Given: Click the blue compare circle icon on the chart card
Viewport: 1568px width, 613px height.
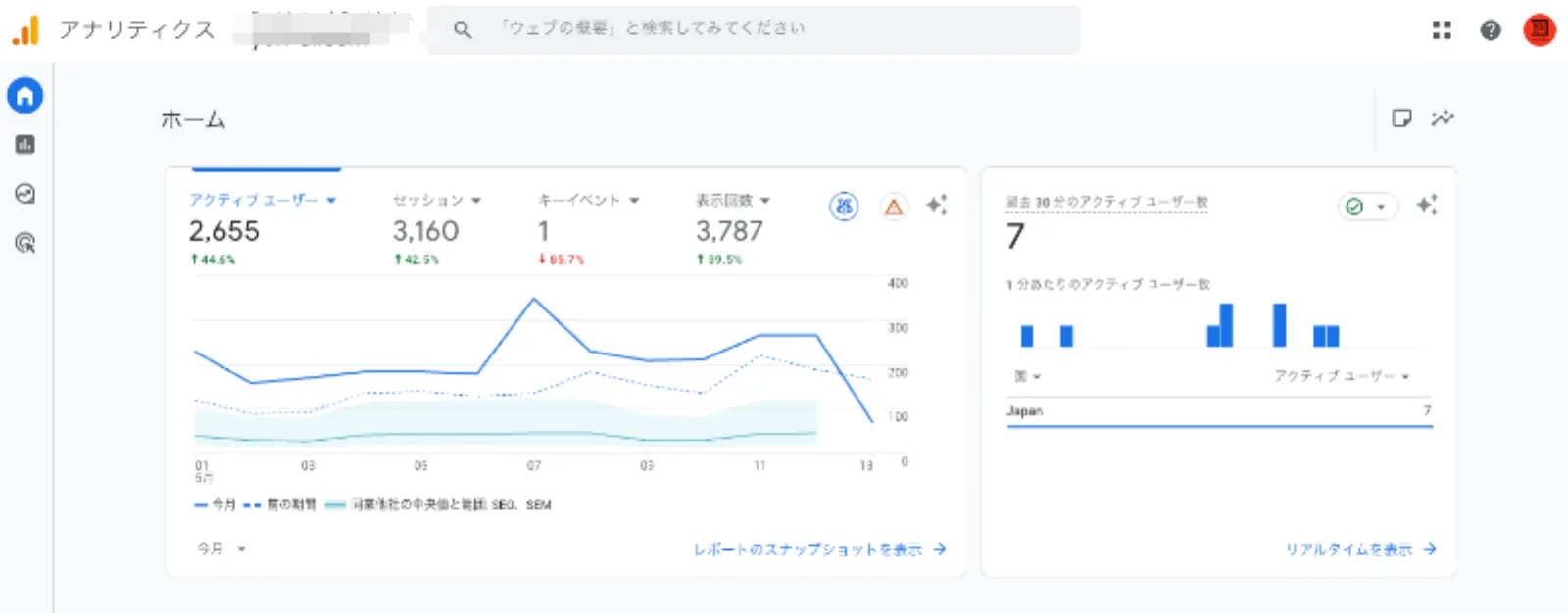Looking at the screenshot, I should 844,206.
